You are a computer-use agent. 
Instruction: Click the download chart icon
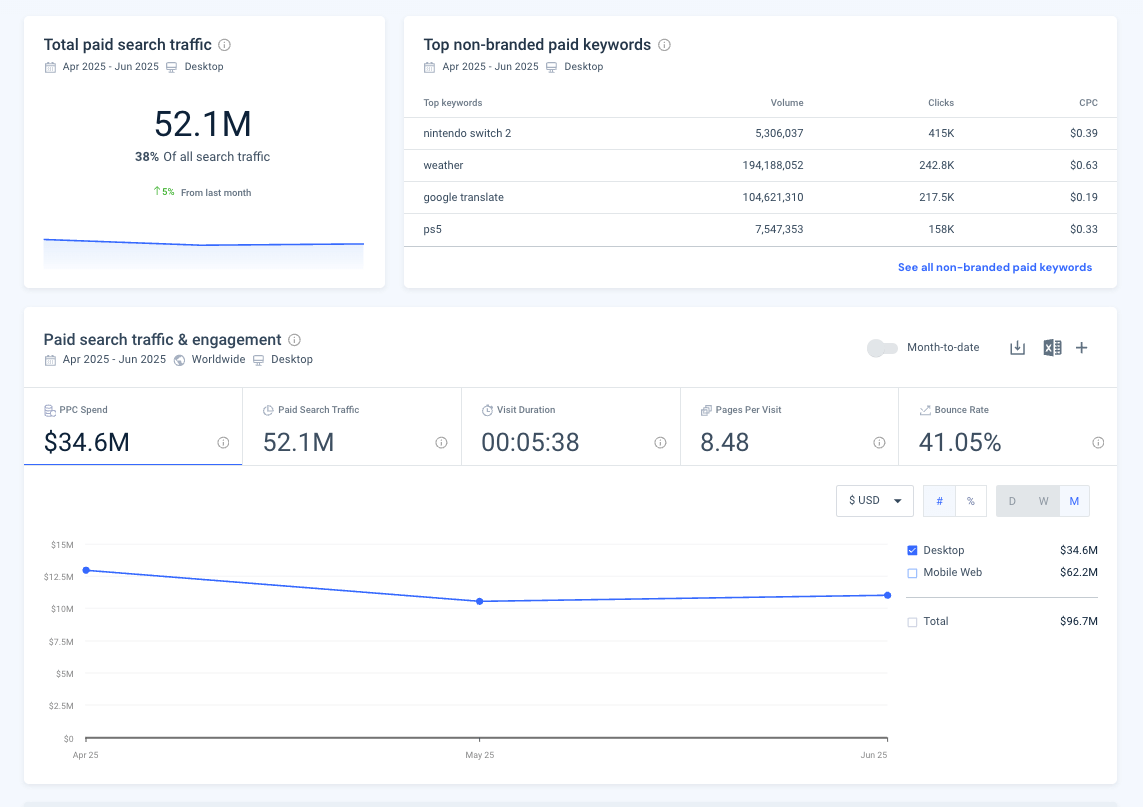click(x=1019, y=348)
